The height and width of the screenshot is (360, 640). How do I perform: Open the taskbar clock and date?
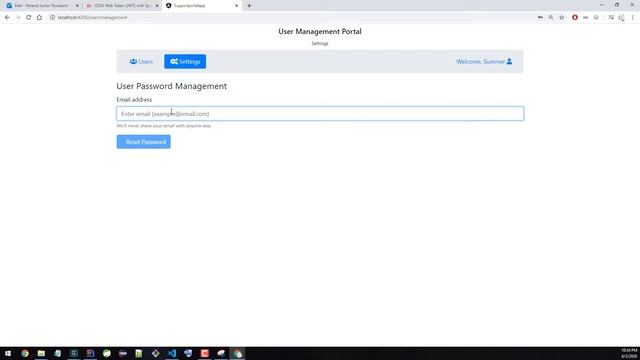629,353
